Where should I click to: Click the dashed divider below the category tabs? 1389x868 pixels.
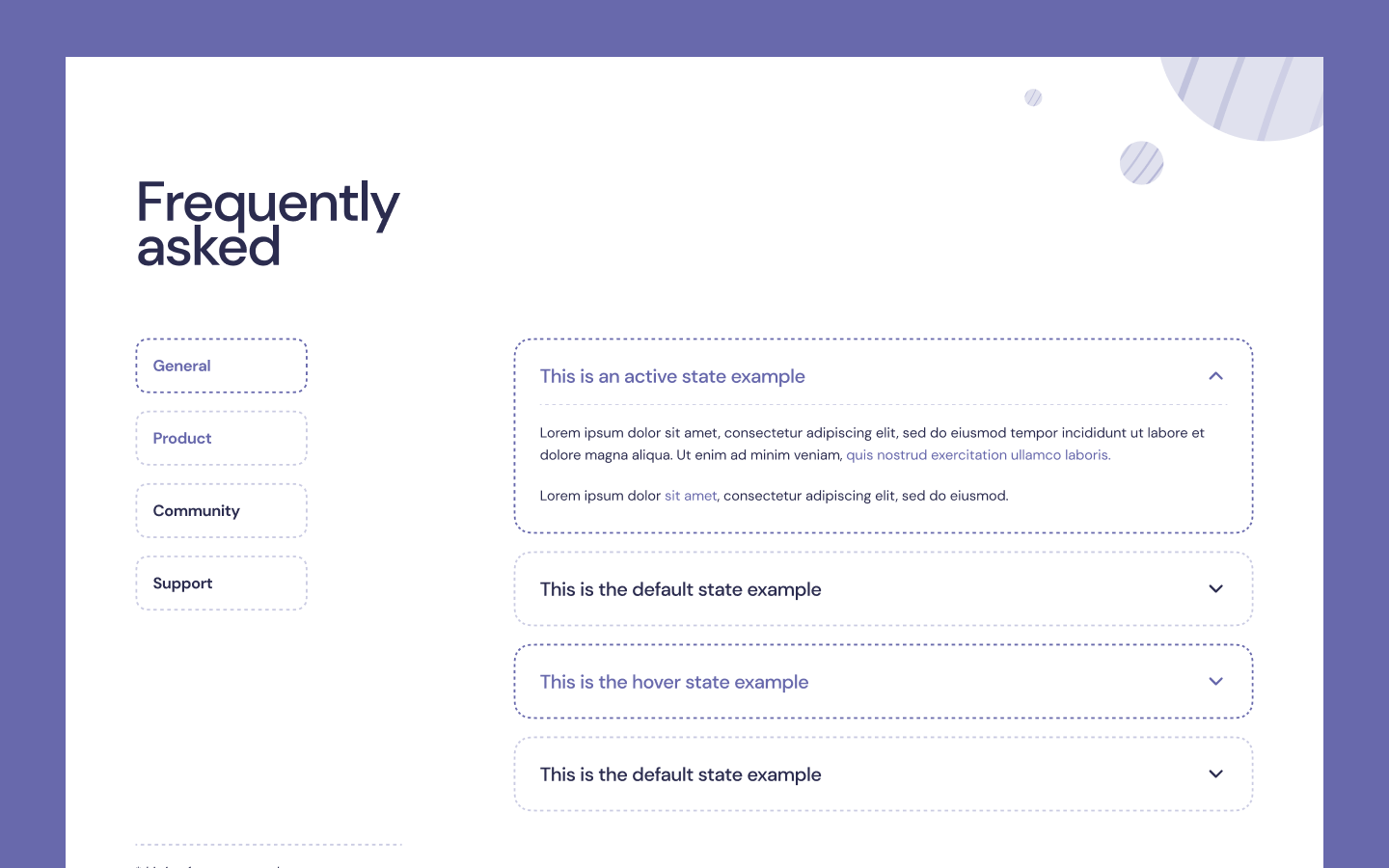pyautogui.click(x=268, y=845)
